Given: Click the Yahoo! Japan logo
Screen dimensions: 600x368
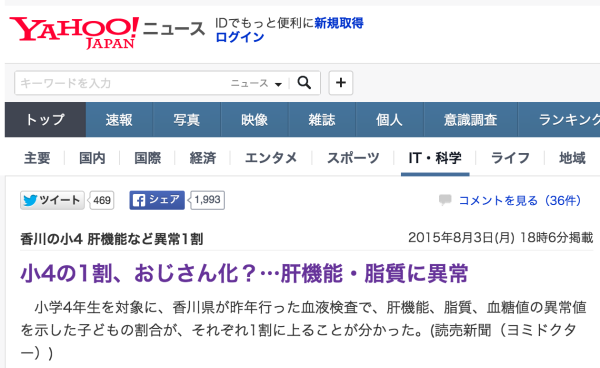Looking at the screenshot, I should 74,33.
